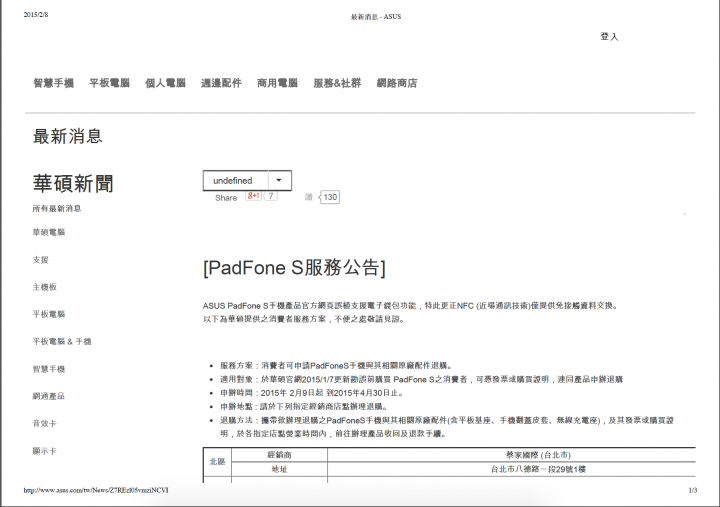The image size is (720, 507).
Task: Select 所有最新消息 in sidebar
Action: click(57, 208)
